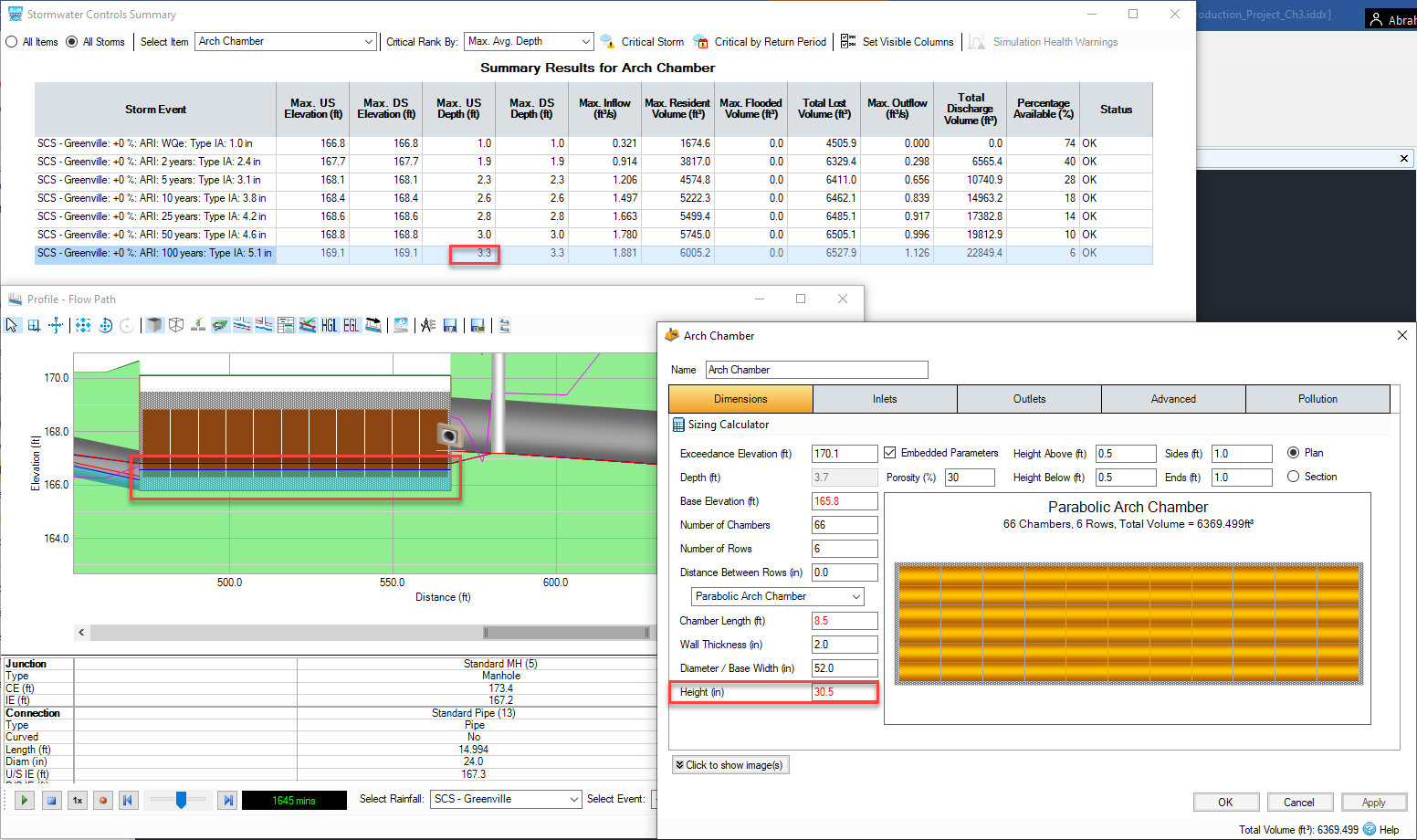Click the solid 3D cube view icon
Screen dimensions: 1417x840
pos(154,325)
